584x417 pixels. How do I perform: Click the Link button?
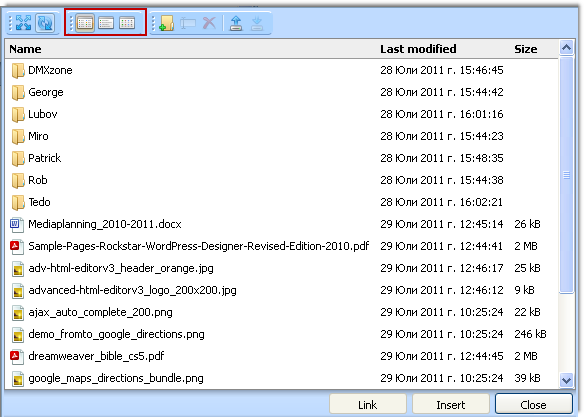click(x=368, y=405)
